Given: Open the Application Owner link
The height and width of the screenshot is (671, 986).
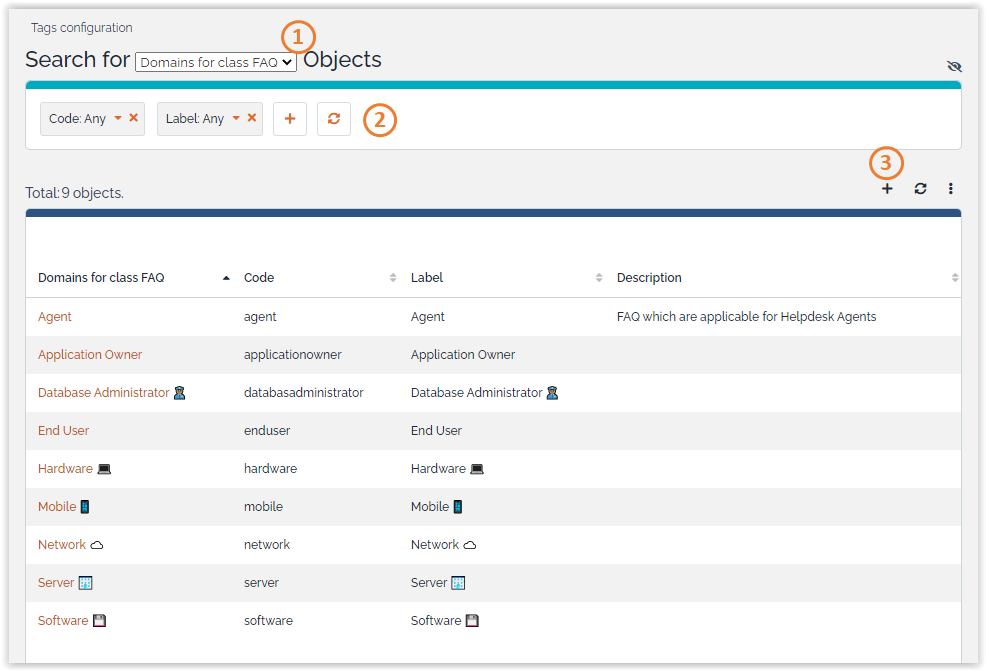Looking at the screenshot, I should pos(90,355).
